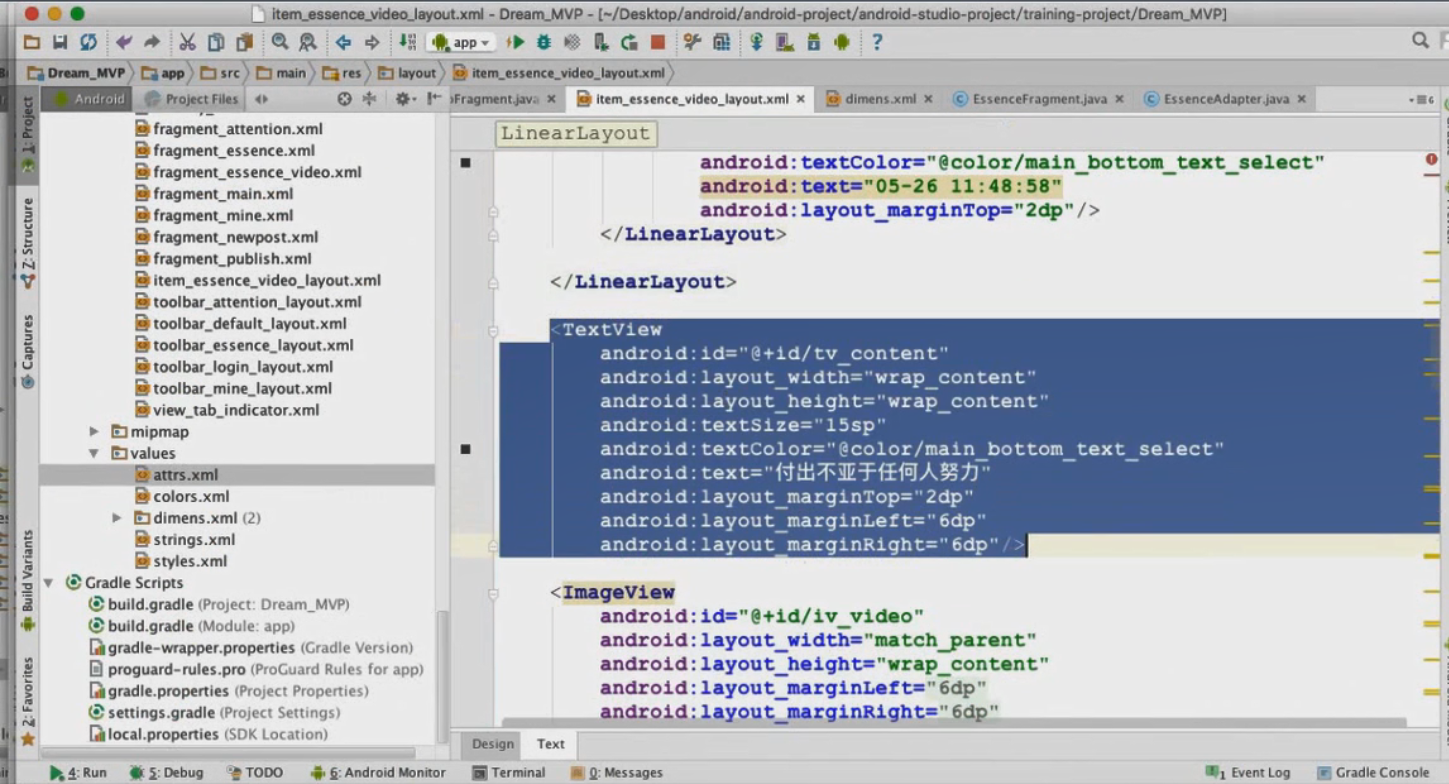This screenshot has height=784, width=1449.
Task: Cut selection with the scissors icon
Action: pyautogui.click(x=187, y=42)
